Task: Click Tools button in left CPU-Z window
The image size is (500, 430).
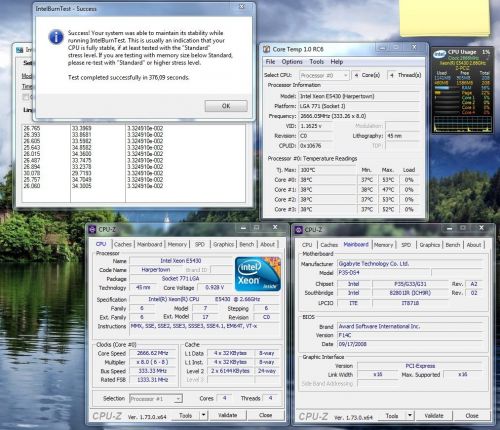Action: (185, 415)
